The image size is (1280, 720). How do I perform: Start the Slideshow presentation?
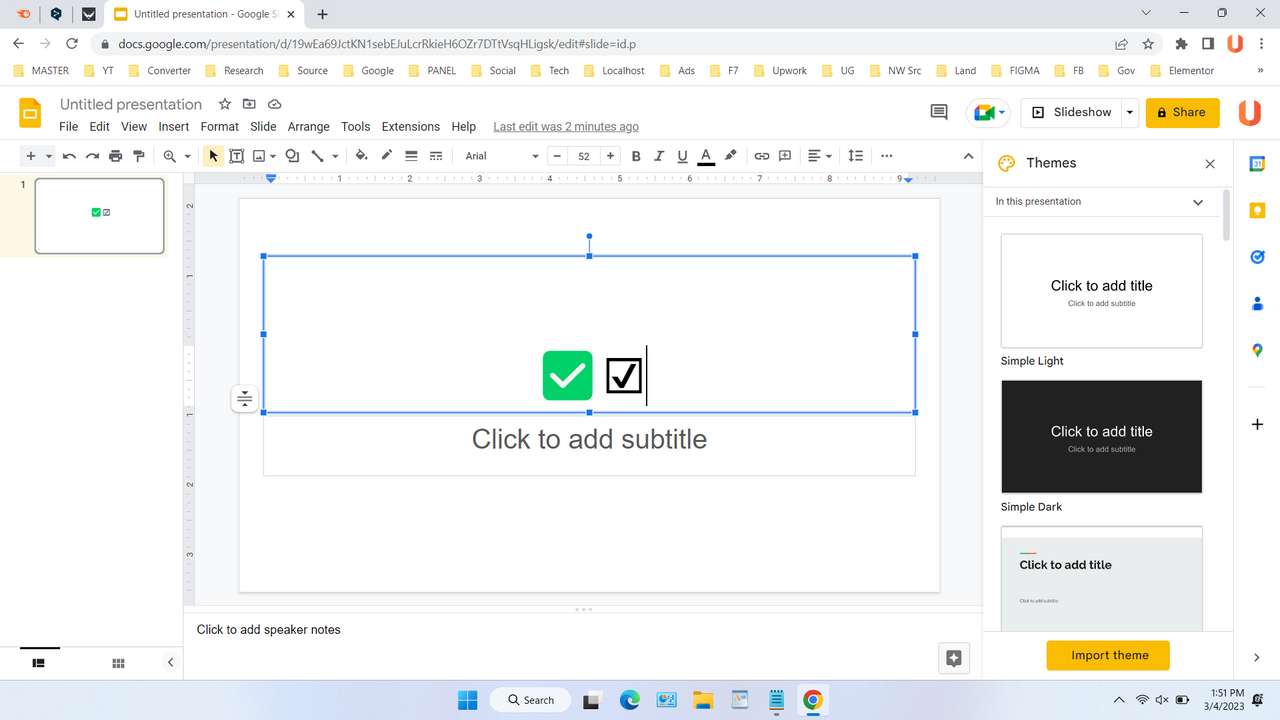1070,112
